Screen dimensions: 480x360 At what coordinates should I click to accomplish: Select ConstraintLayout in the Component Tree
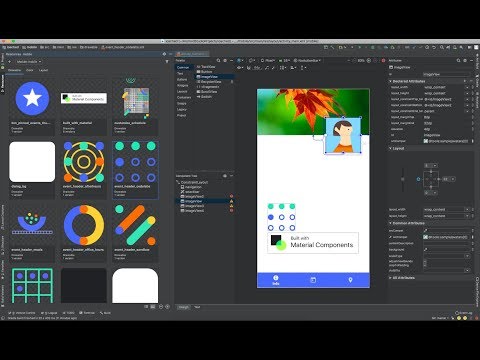[193, 182]
